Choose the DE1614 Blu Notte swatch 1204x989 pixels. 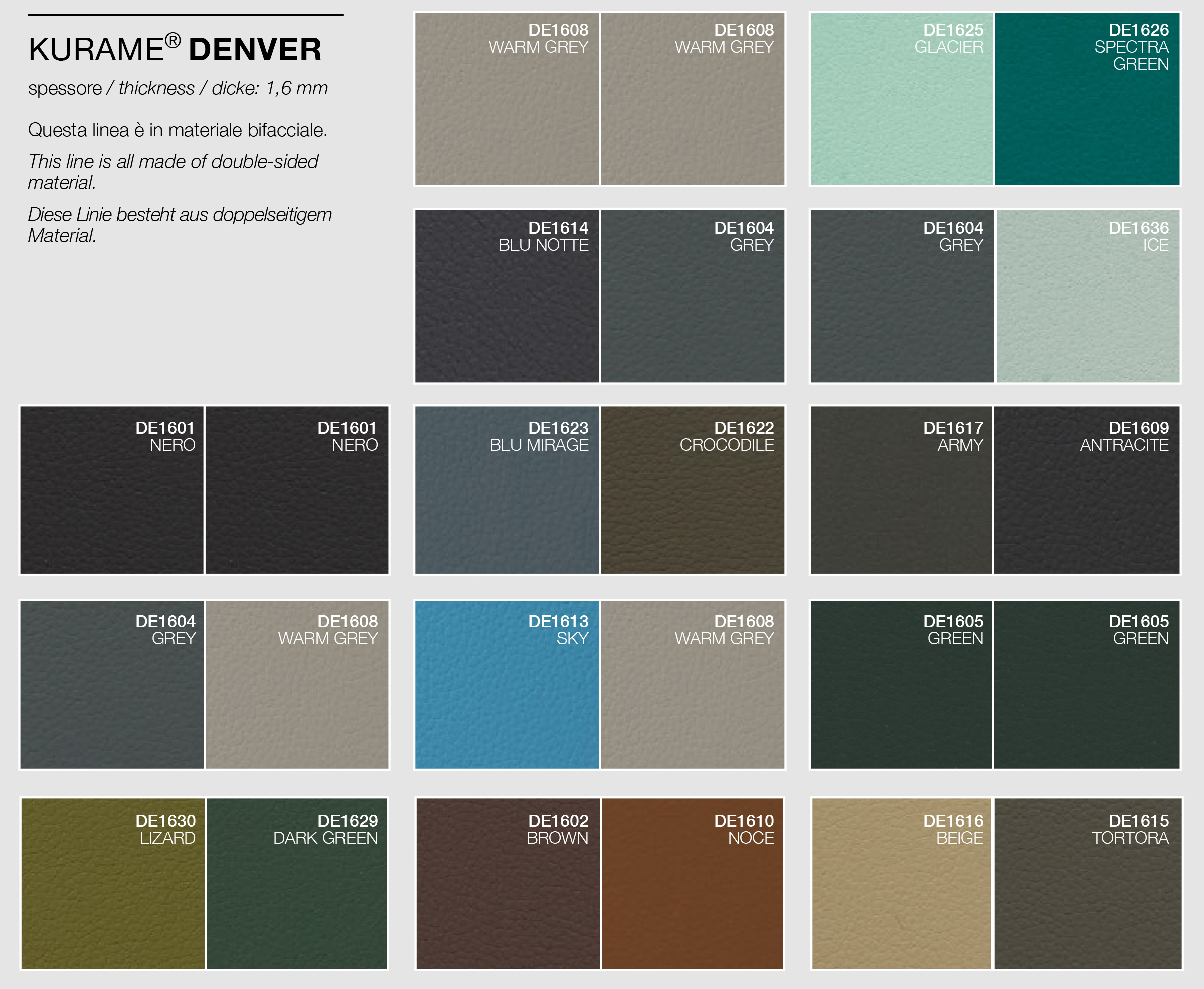click(x=506, y=296)
